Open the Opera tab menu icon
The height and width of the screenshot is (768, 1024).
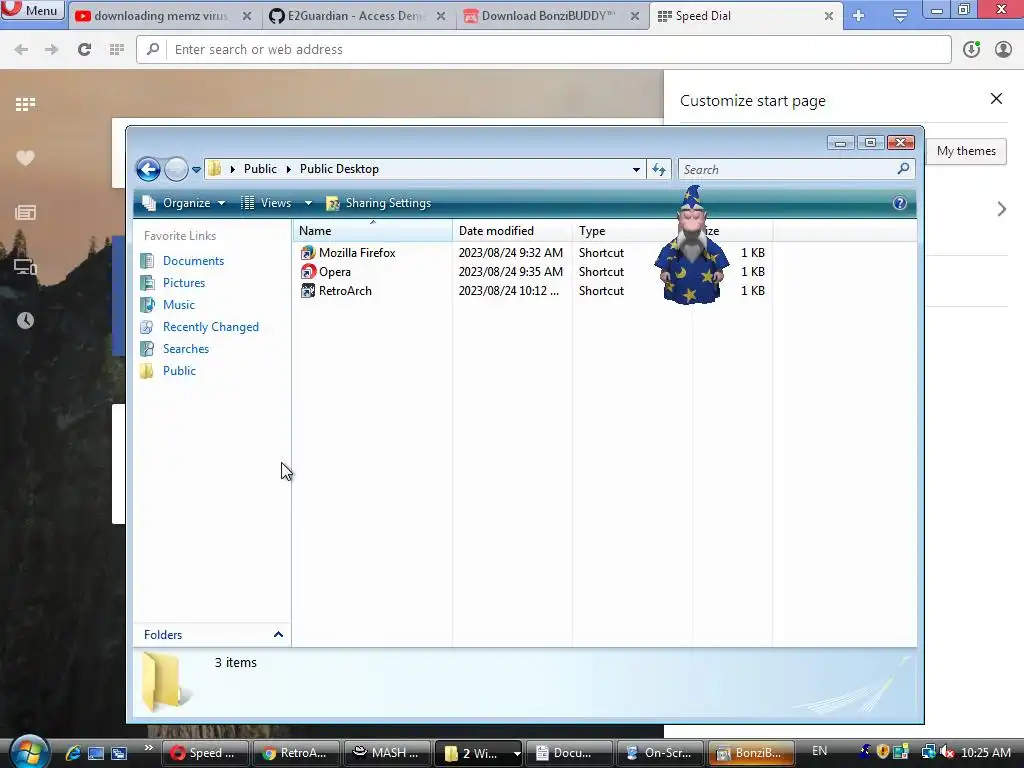(900, 16)
